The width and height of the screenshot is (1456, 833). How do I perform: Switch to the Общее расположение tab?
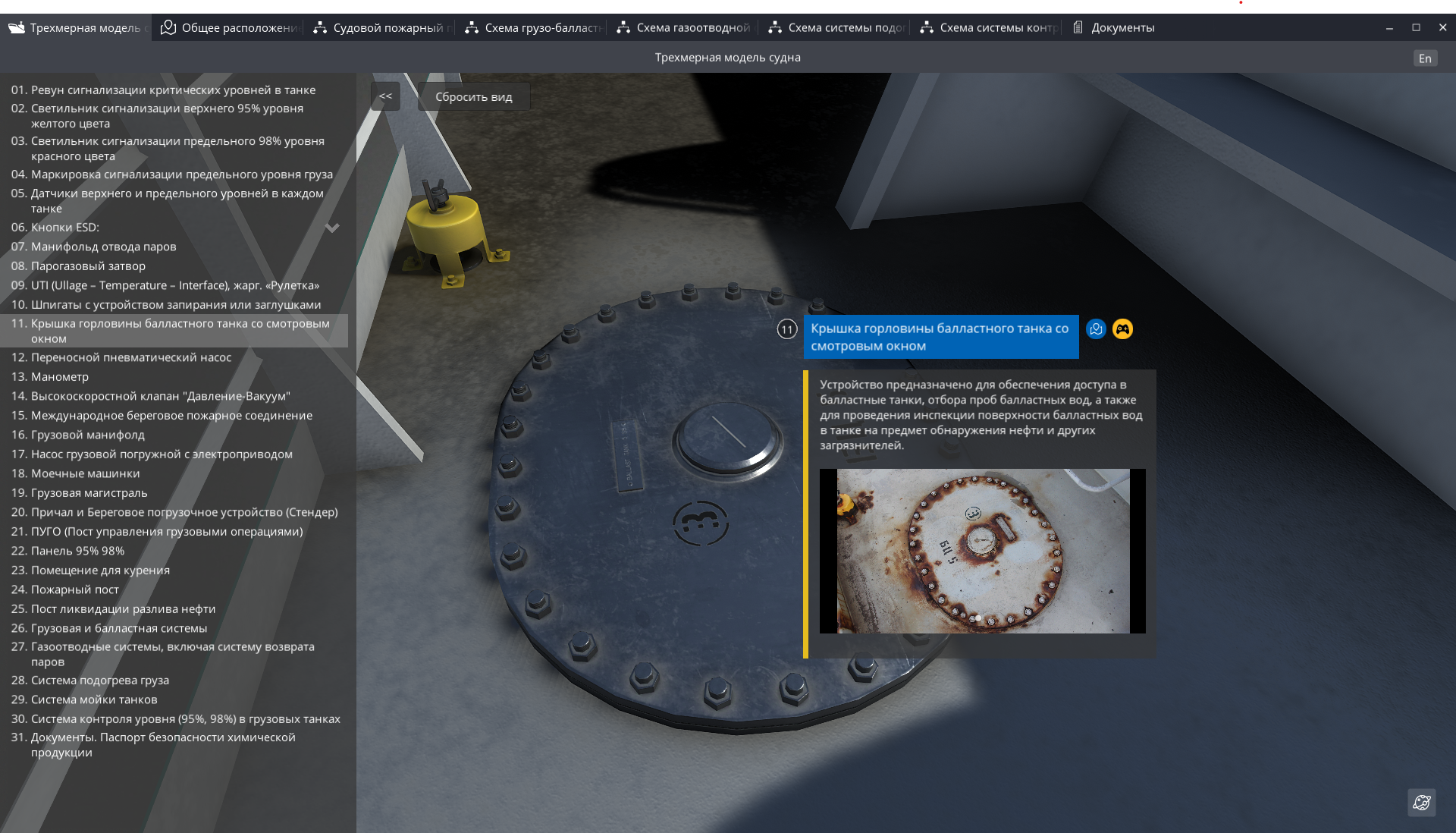[228, 28]
